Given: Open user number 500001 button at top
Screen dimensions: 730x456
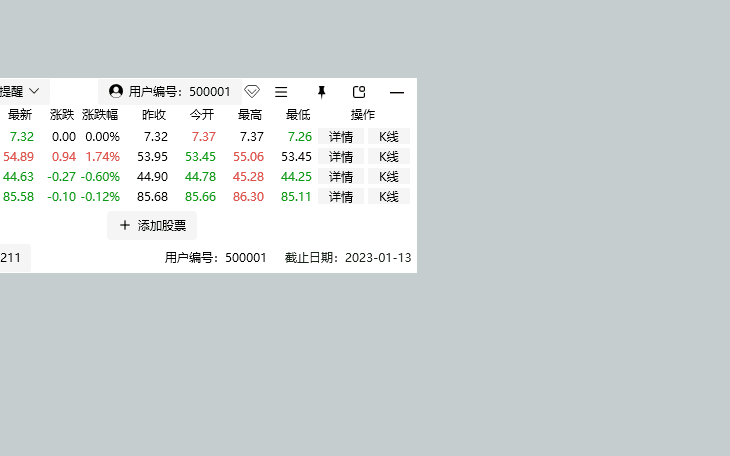Looking at the screenshot, I should 170,92.
